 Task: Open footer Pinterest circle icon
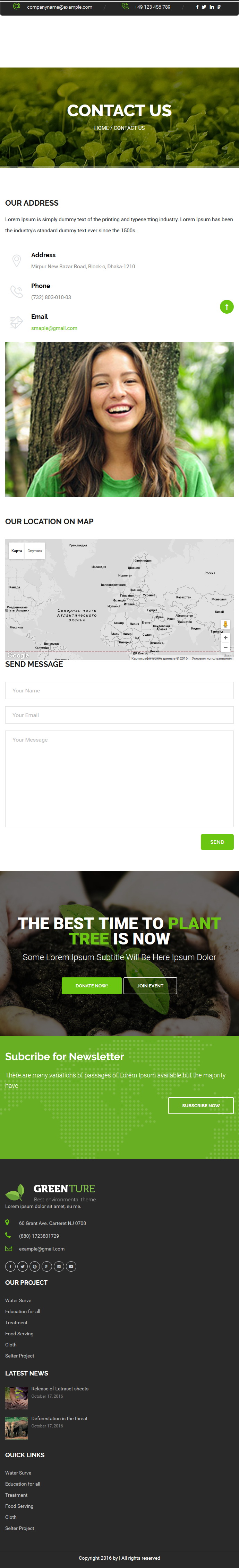(x=35, y=1266)
